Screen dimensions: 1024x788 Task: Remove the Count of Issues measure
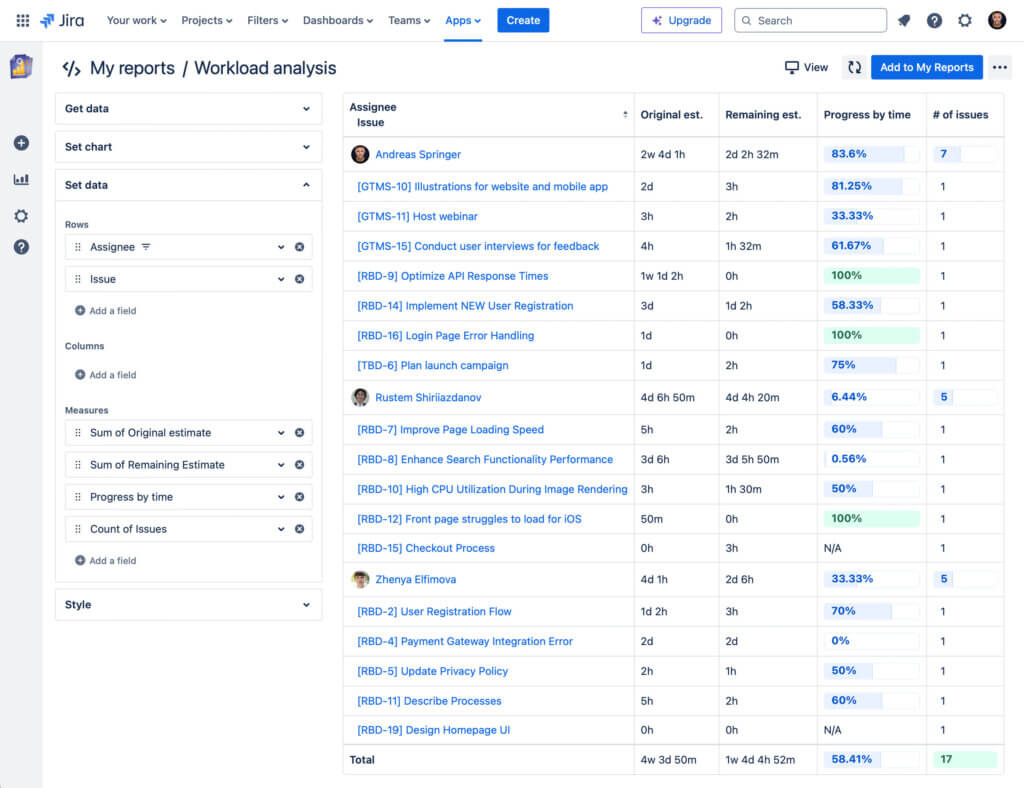point(299,529)
